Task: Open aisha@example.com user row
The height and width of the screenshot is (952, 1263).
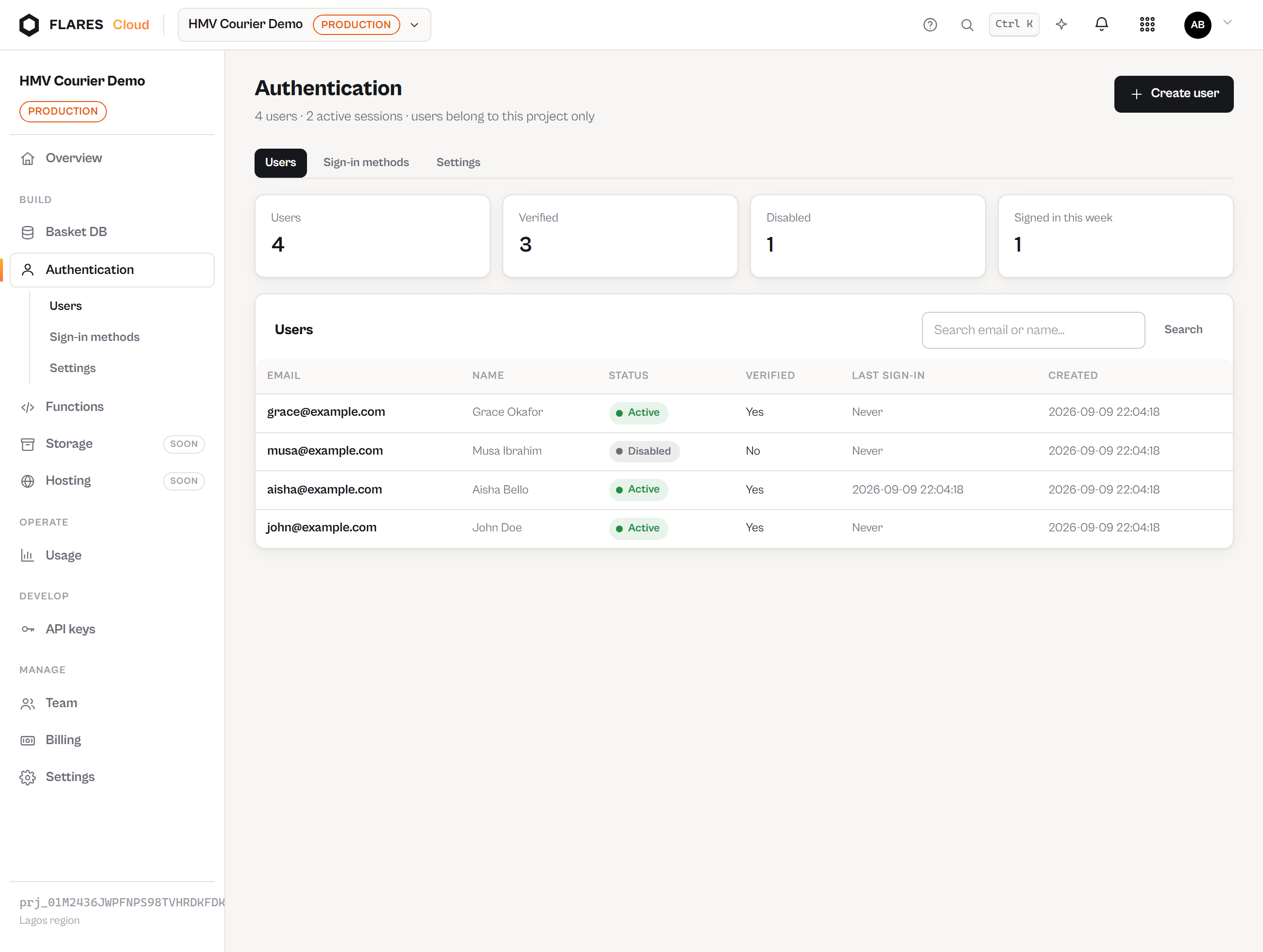Action: [743, 490]
